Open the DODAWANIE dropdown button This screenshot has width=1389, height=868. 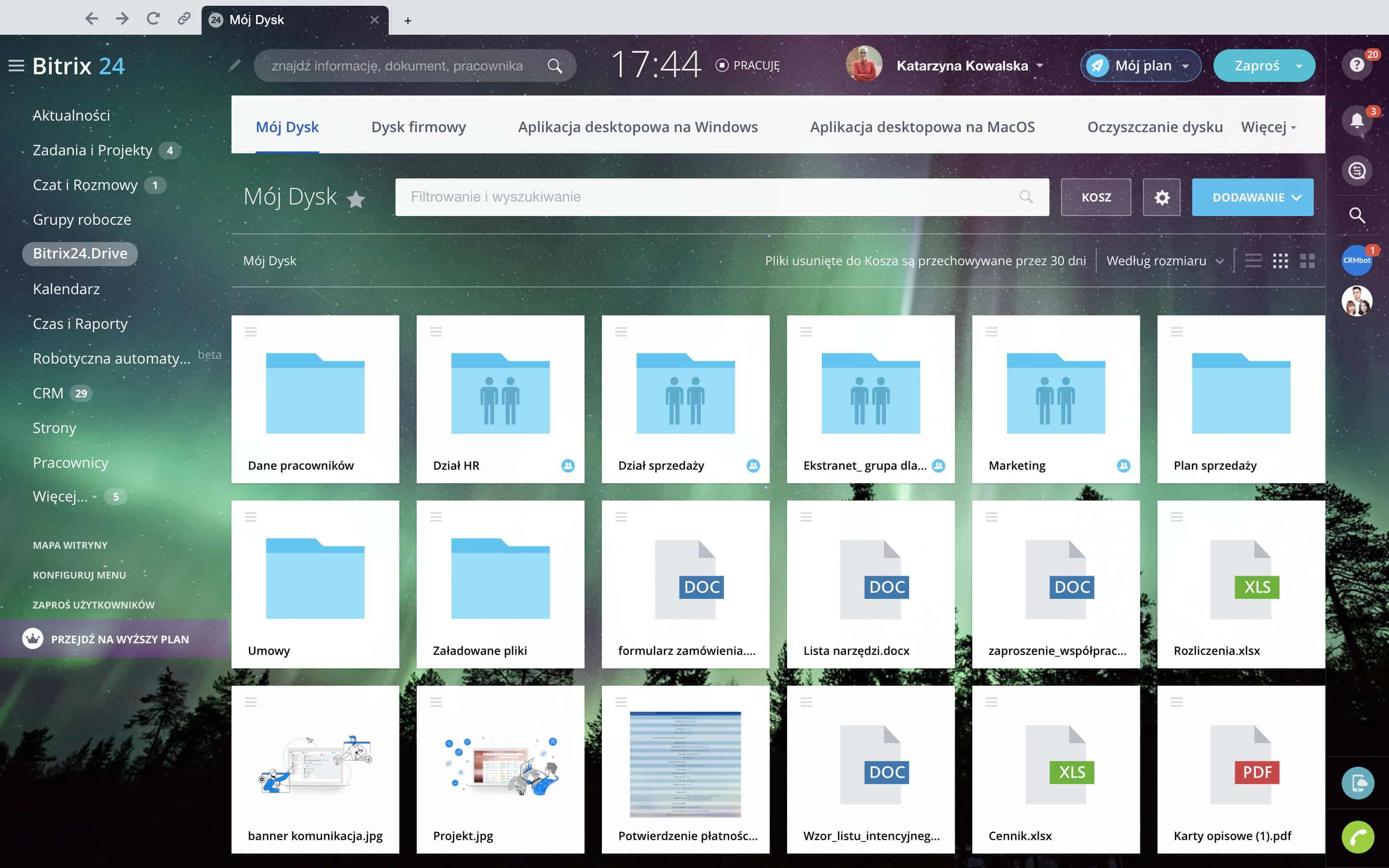tap(1253, 198)
